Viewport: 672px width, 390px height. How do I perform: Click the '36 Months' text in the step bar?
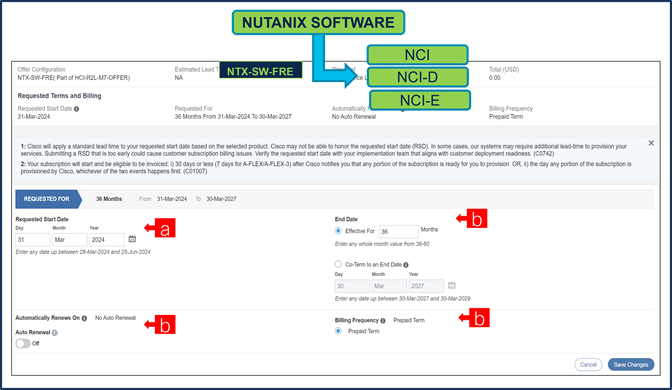tap(109, 199)
